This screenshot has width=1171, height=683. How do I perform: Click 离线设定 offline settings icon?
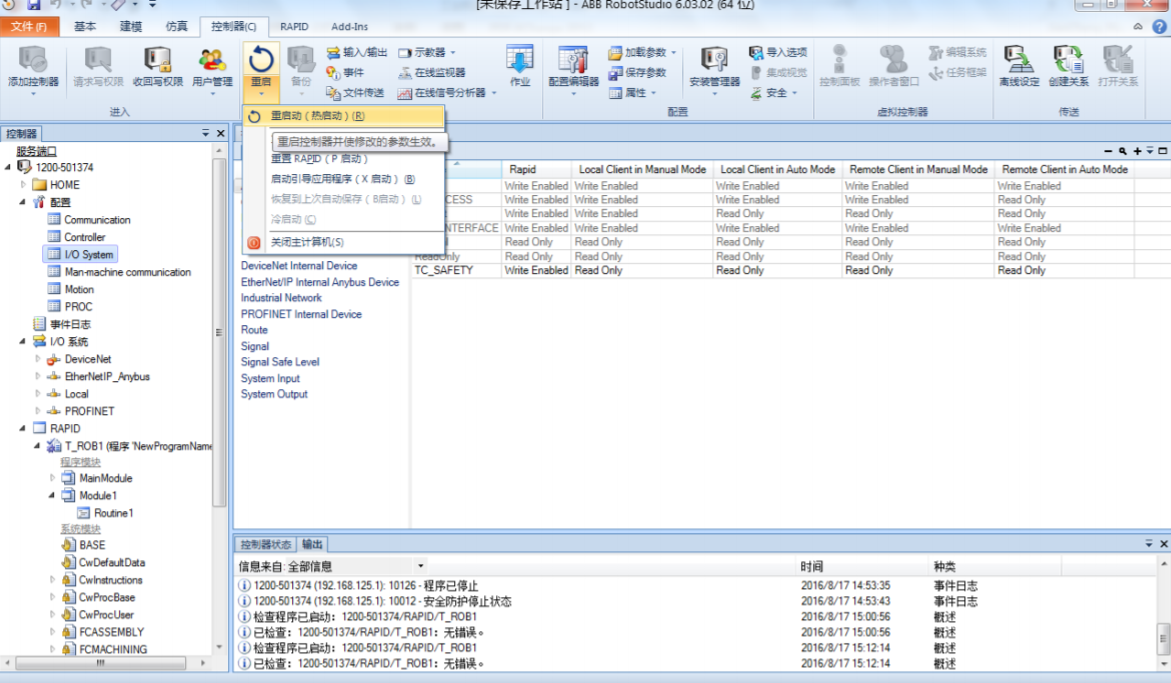(x=1019, y=66)
